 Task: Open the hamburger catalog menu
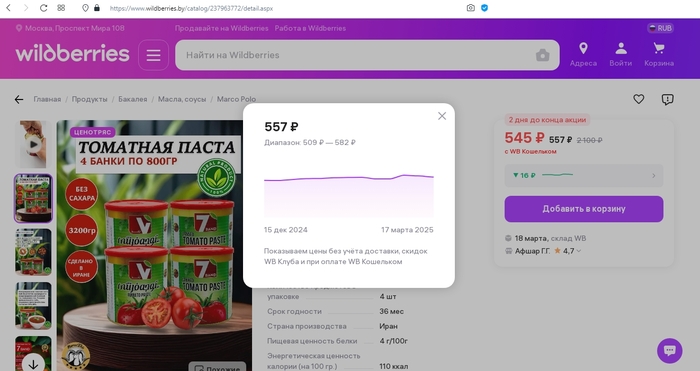coord(154,55)
